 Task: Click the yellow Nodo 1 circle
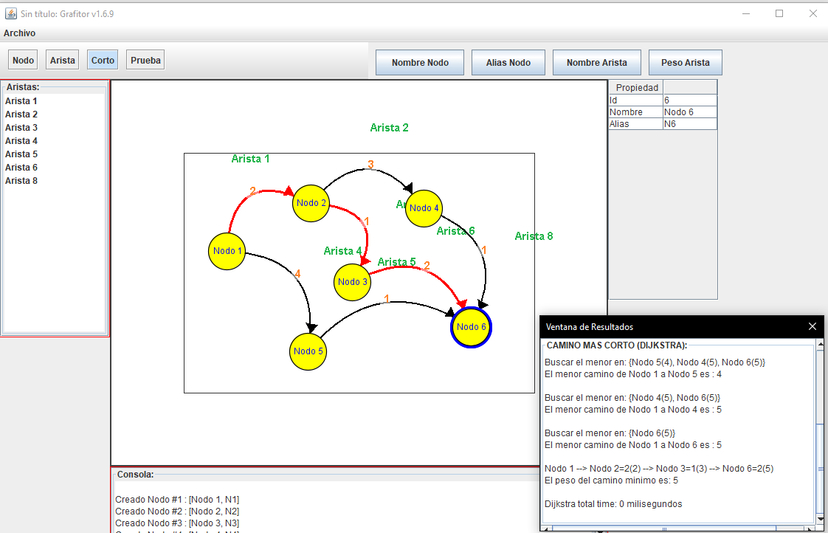tap(227, 251)
